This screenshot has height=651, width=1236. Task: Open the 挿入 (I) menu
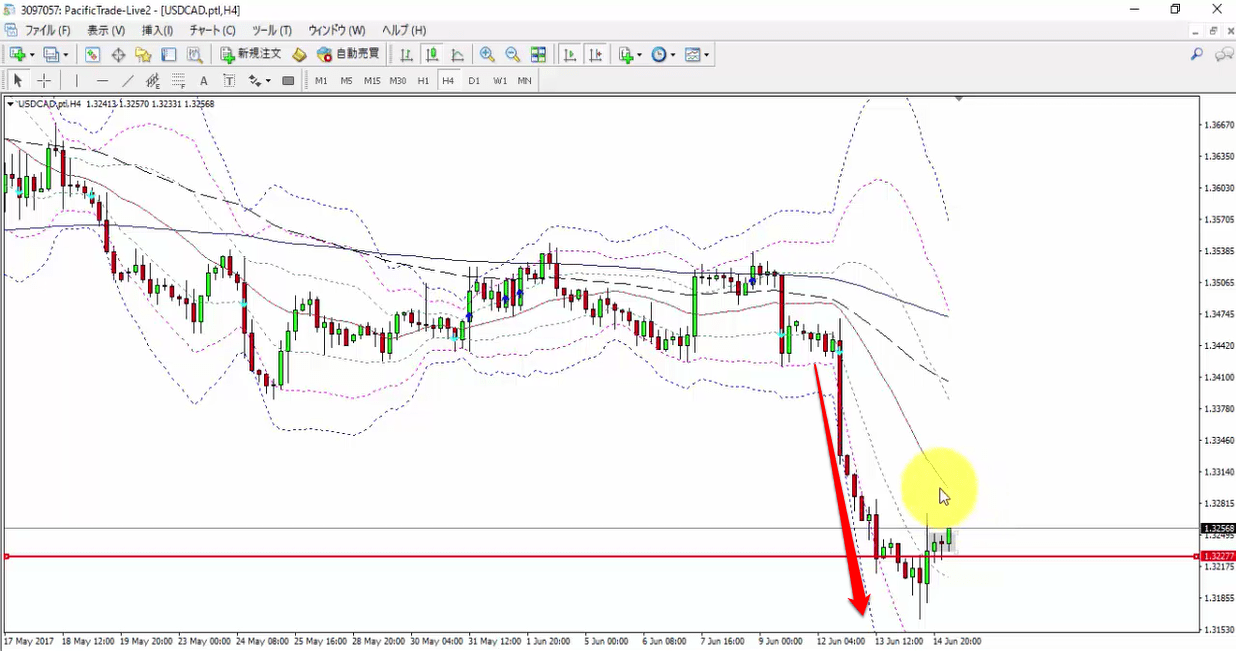[157, 31]
